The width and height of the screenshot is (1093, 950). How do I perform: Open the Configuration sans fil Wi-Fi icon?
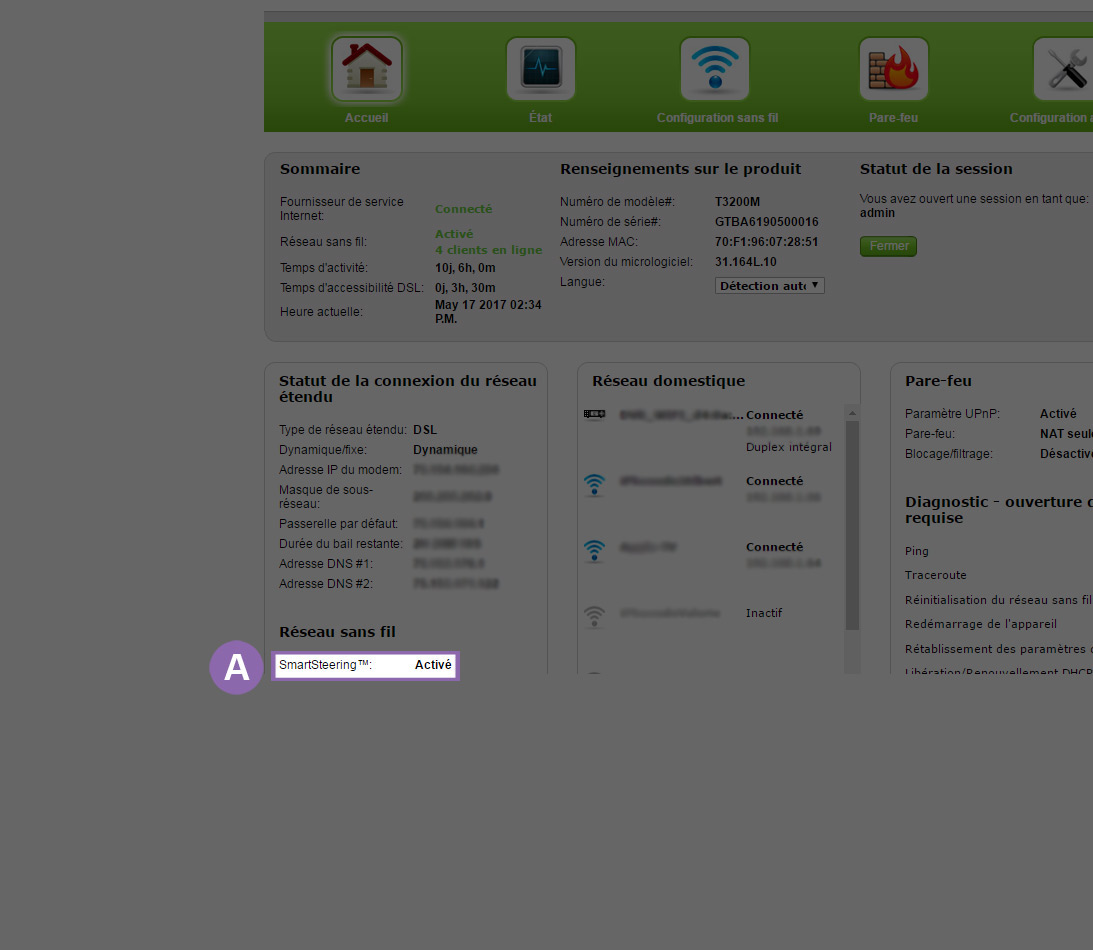[x=715, y=69]
